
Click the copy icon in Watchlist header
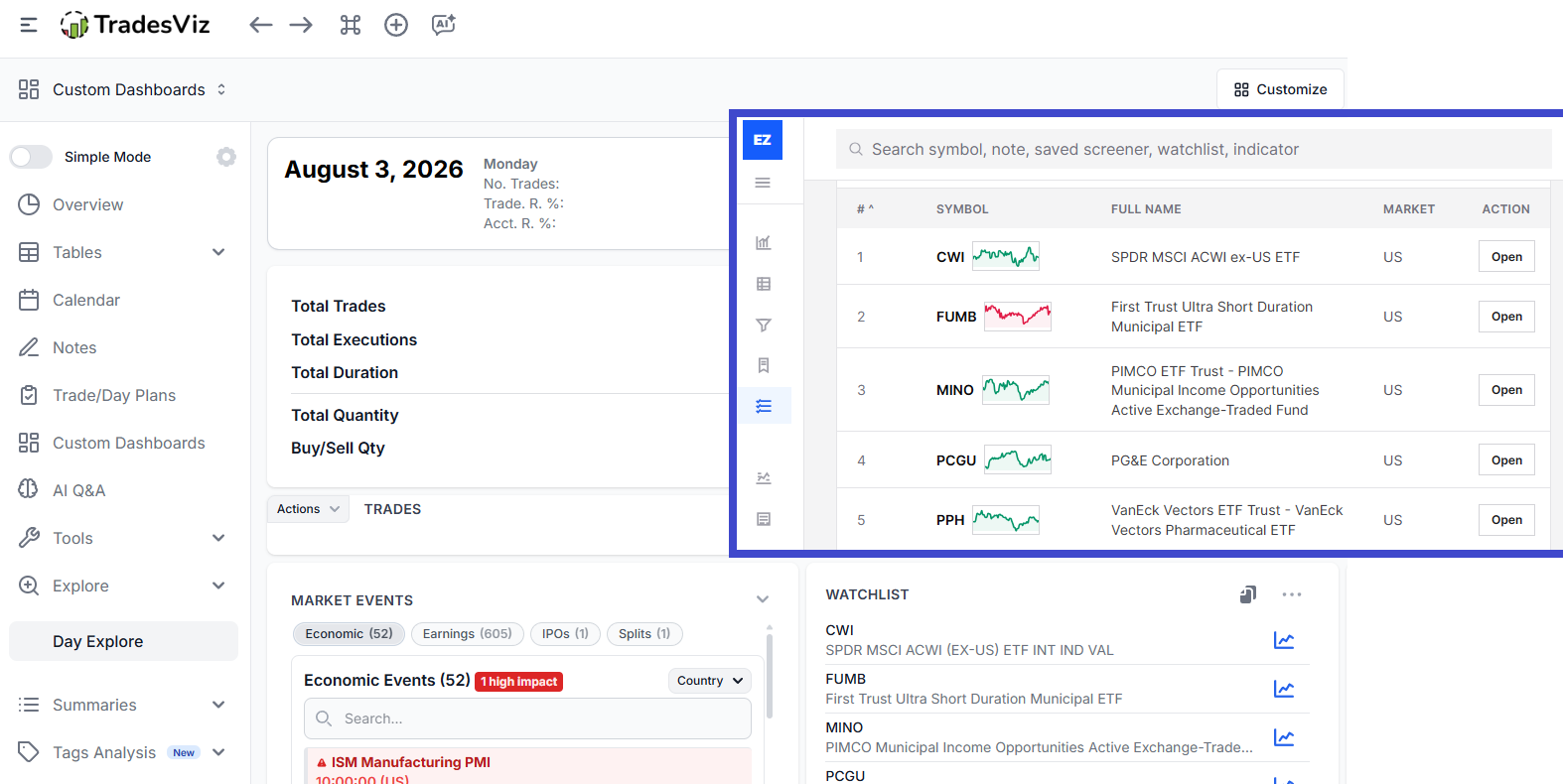pos(1248,594)
